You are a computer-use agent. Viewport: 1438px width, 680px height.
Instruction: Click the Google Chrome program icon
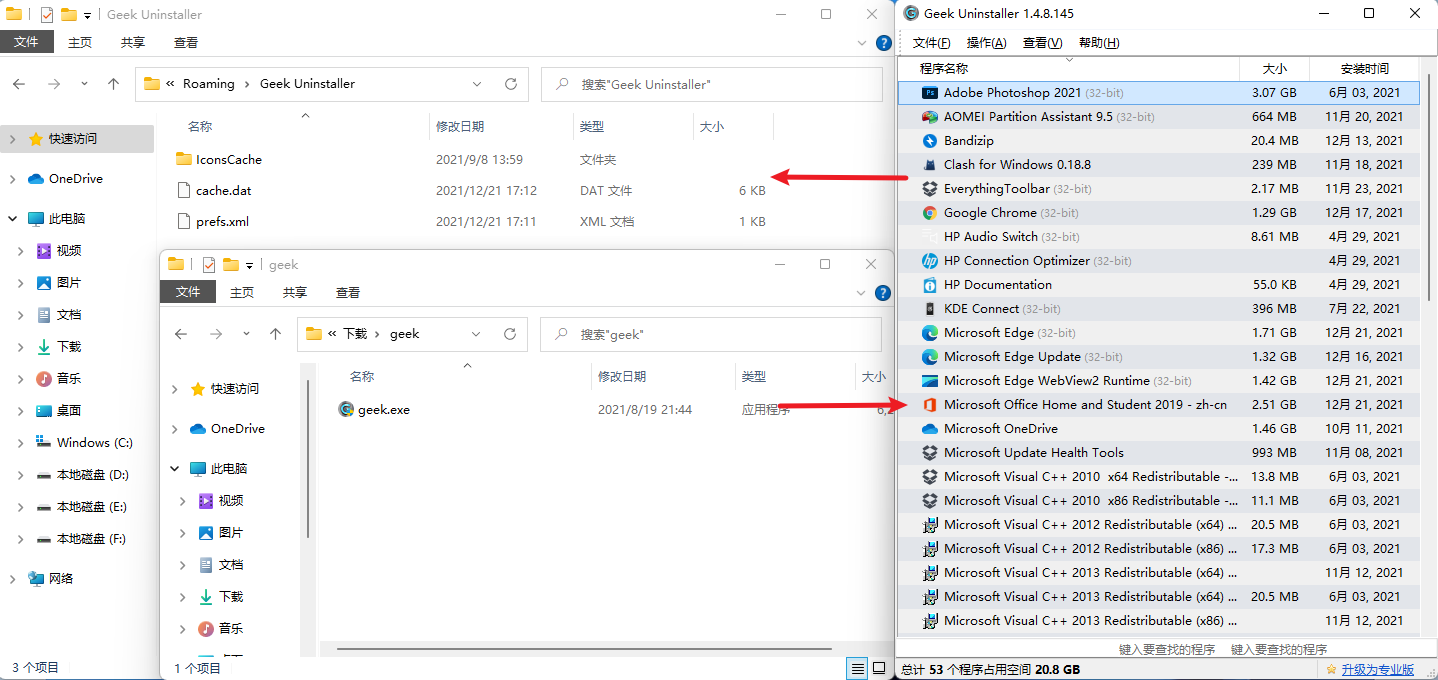pos(931,212)
